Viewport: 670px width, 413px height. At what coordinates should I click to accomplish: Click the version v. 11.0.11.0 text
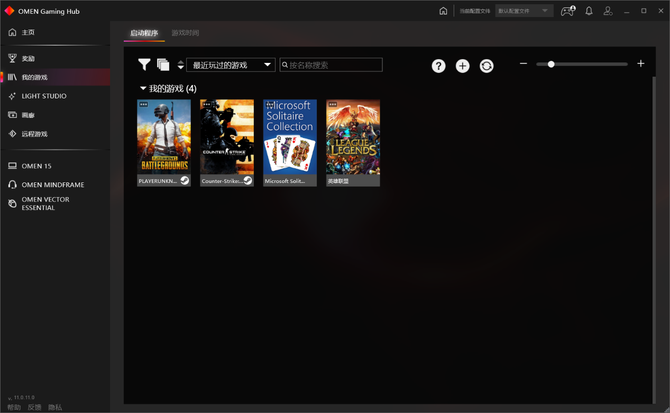pos(21,397)
